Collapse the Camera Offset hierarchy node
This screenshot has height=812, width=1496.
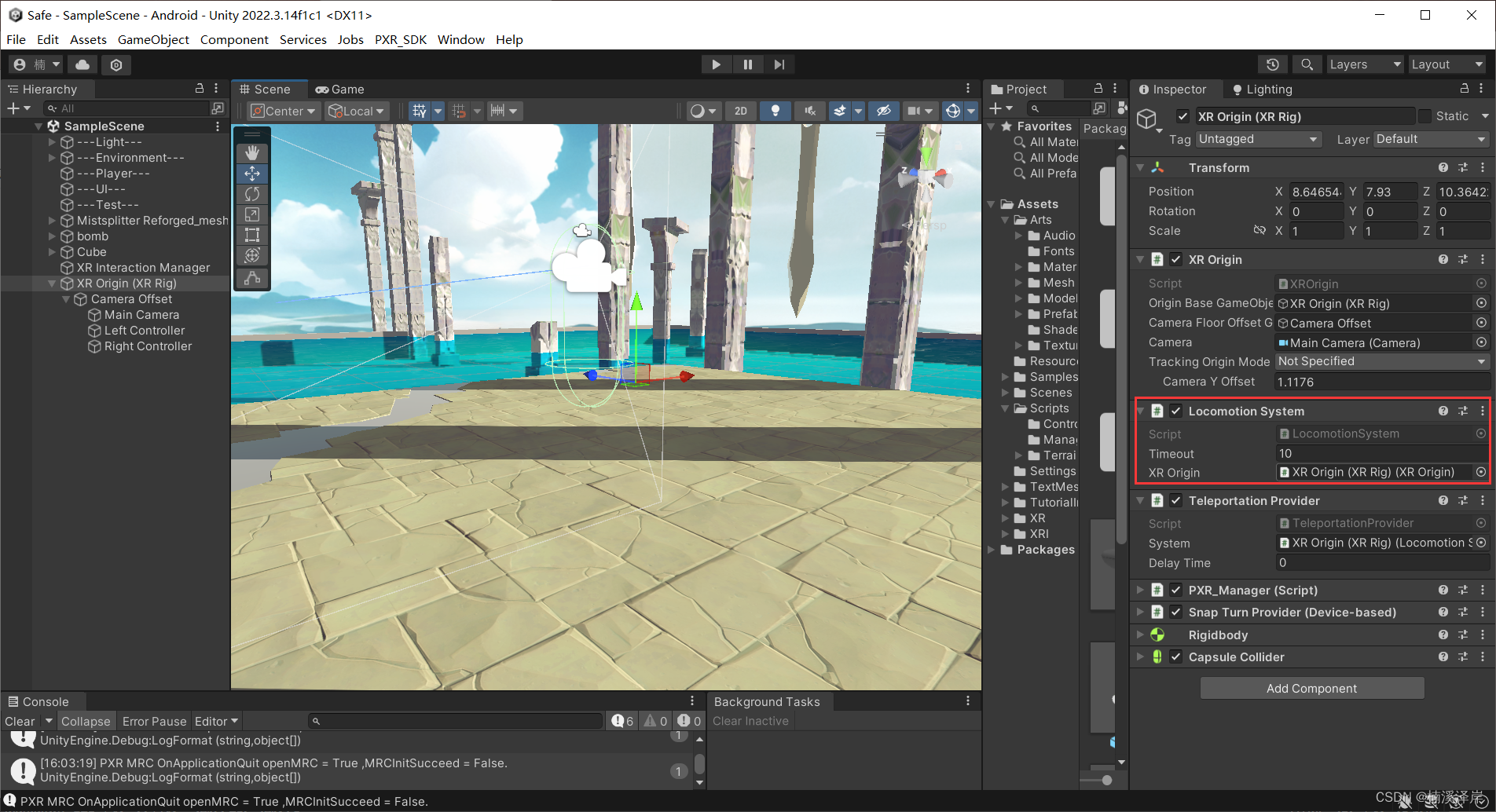66,299
